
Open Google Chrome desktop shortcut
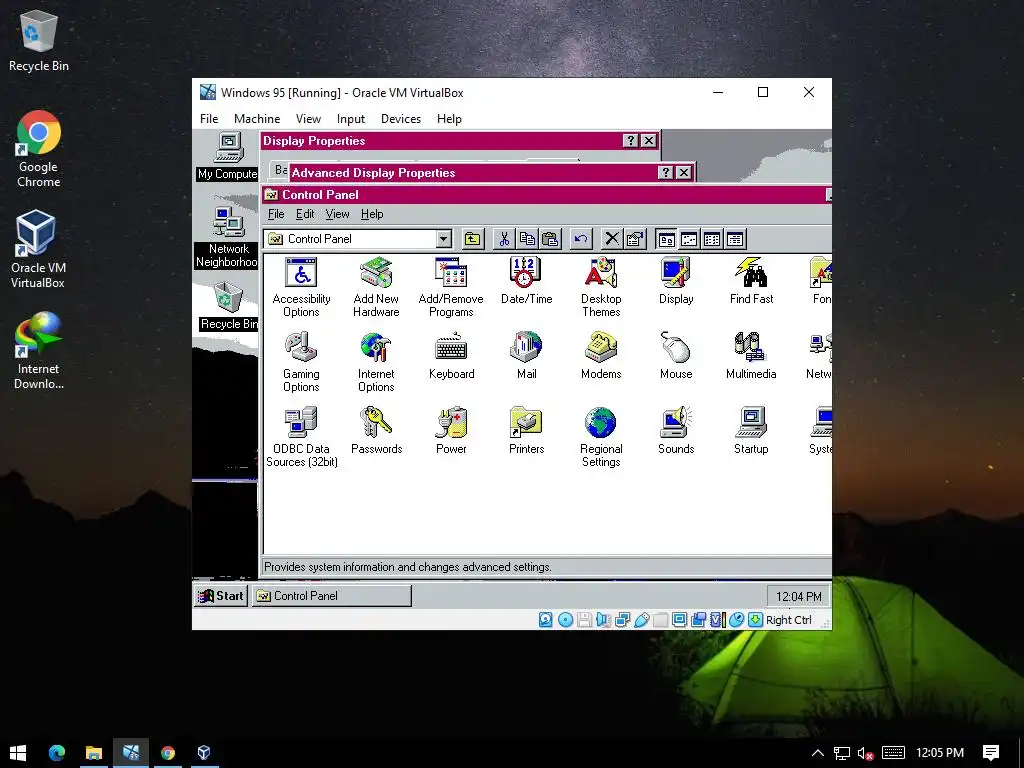point(39,149)
